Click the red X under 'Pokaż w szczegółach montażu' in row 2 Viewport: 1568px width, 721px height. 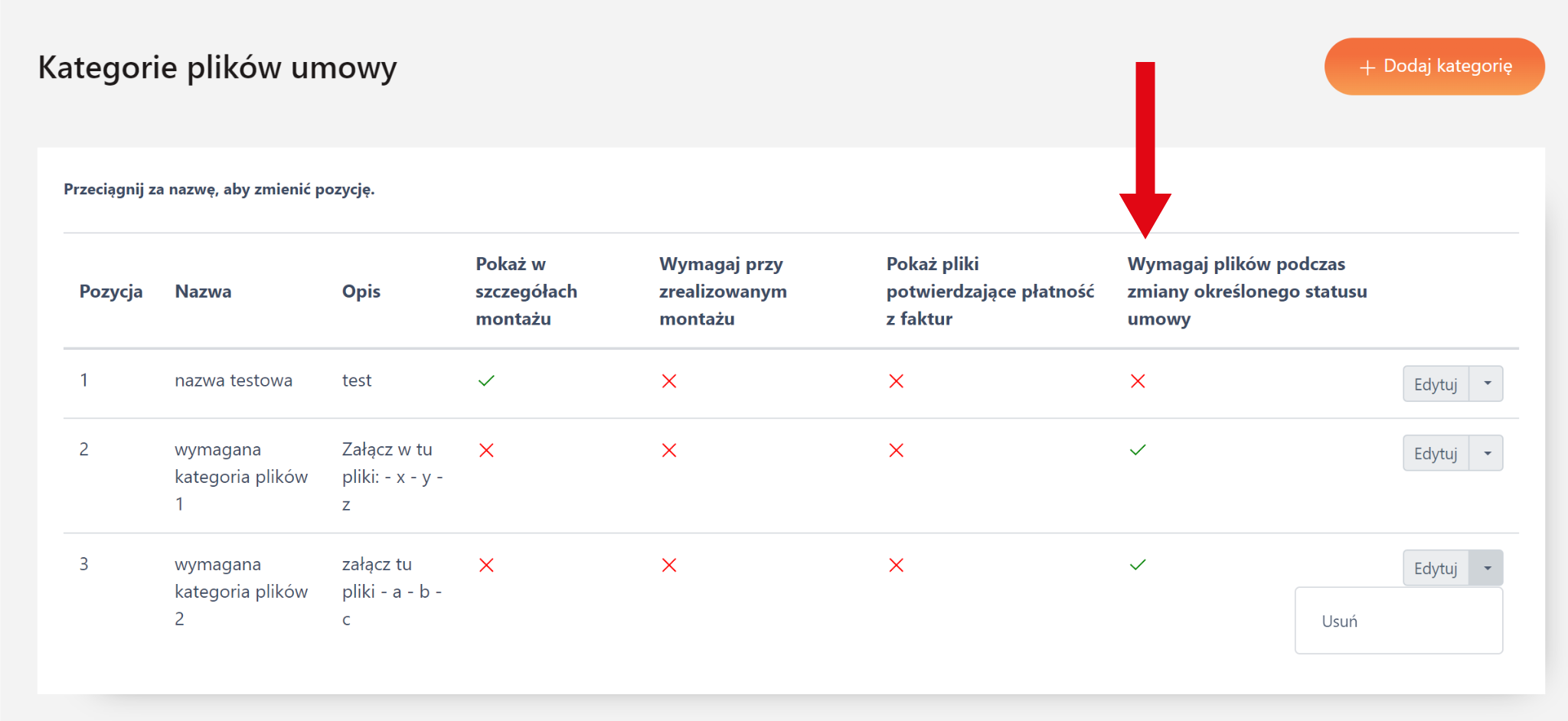pyautogui.click(x=486, y=450)
